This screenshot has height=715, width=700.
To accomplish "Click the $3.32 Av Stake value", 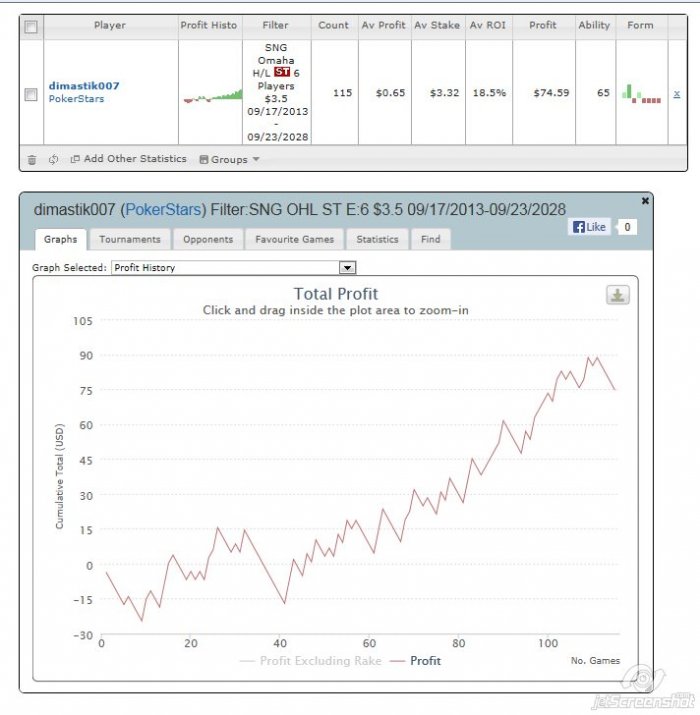I will [x=444, y=93].
